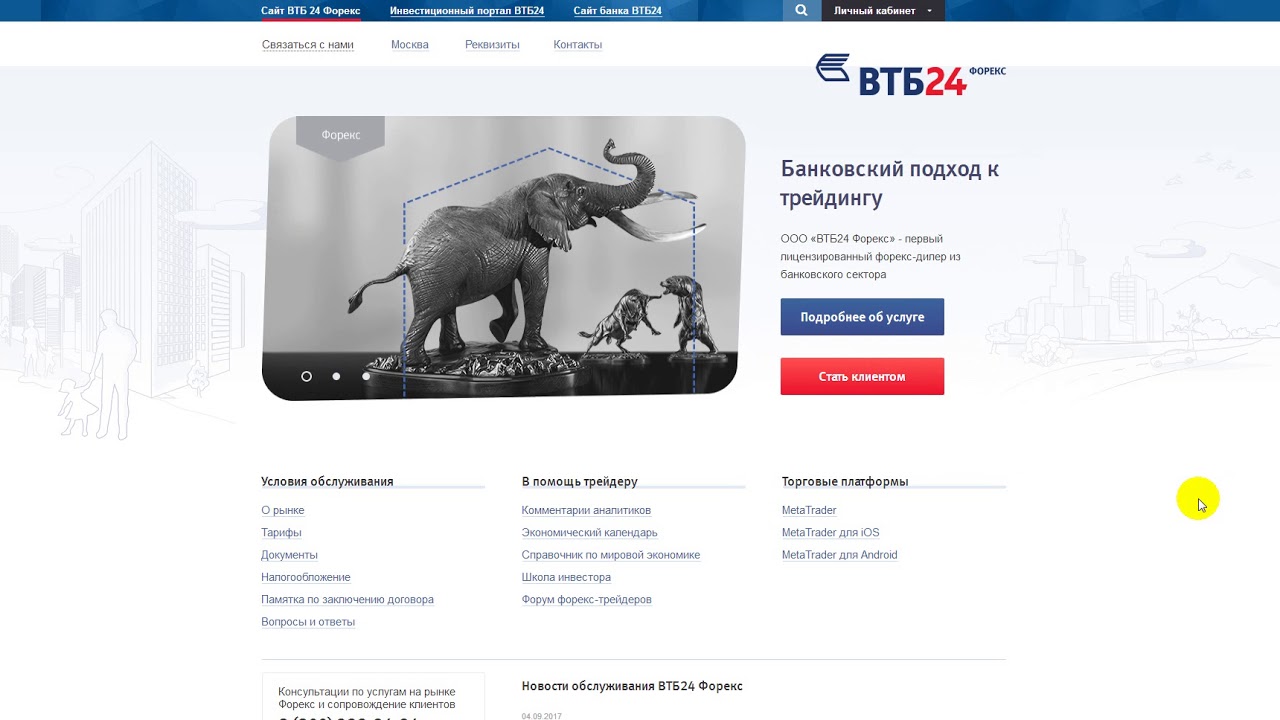The width and height of the screenshot is (1280, 720).
Task: Open MetaTrader для iOS link
Action: point(831,533)
